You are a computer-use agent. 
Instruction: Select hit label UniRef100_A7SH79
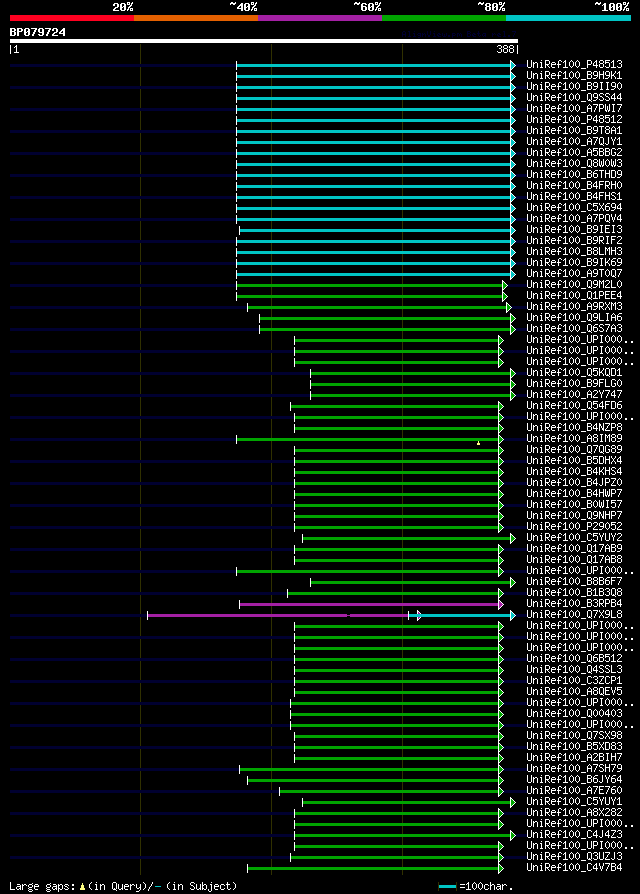pyautogui.click(x=574, y=768)
